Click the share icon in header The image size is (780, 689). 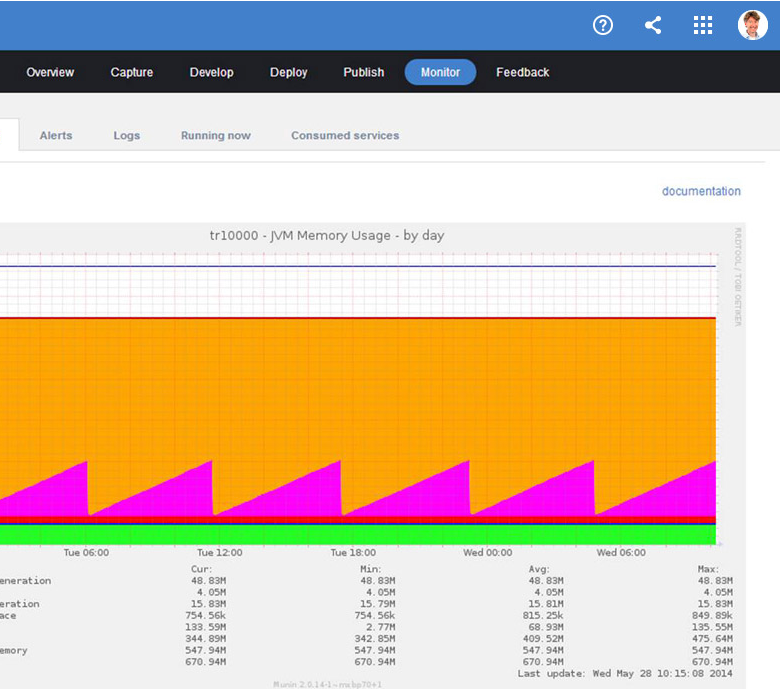click(653, 25)
